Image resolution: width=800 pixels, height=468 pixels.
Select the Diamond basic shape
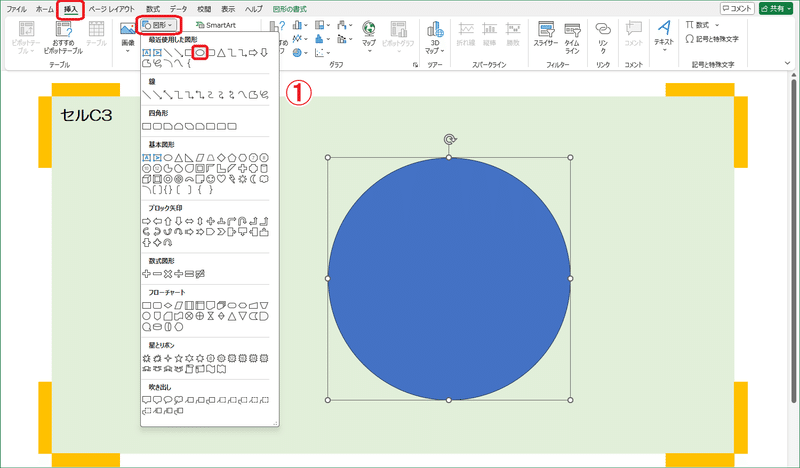[221, 158]
